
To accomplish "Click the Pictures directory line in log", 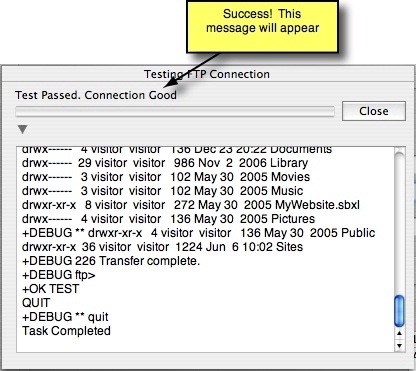I will [168, 219].
